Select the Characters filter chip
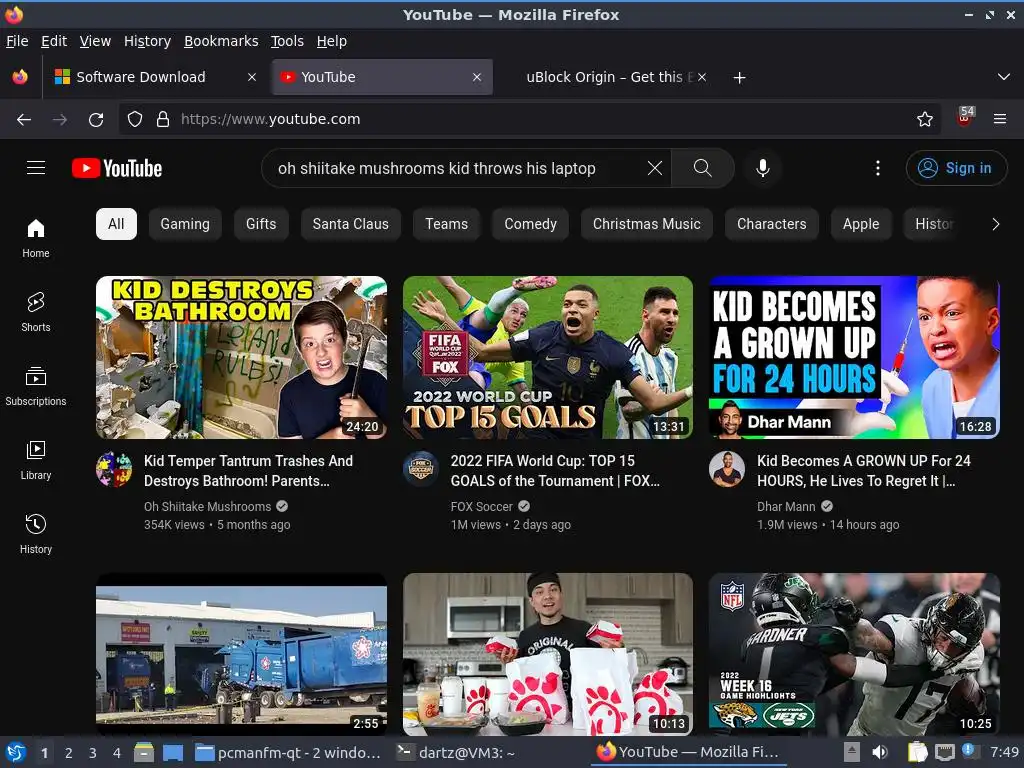The image size is (1024, 768). pyautogui.click(x=771, y=224)
